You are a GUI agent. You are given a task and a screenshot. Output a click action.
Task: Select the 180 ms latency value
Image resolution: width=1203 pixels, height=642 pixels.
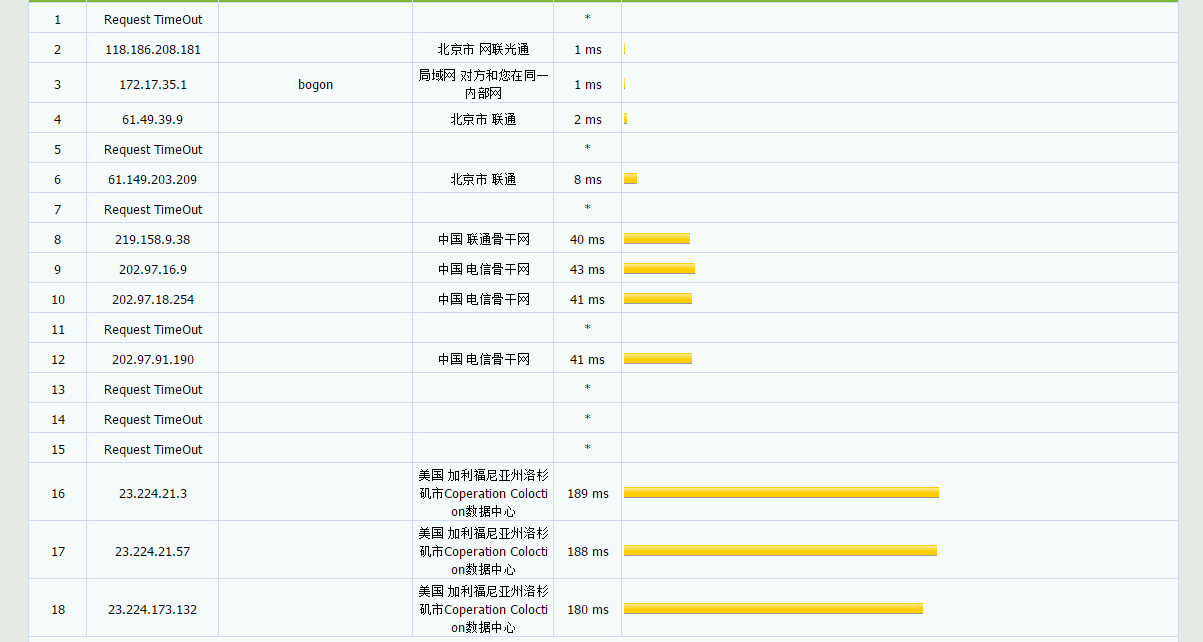(588, 609)
